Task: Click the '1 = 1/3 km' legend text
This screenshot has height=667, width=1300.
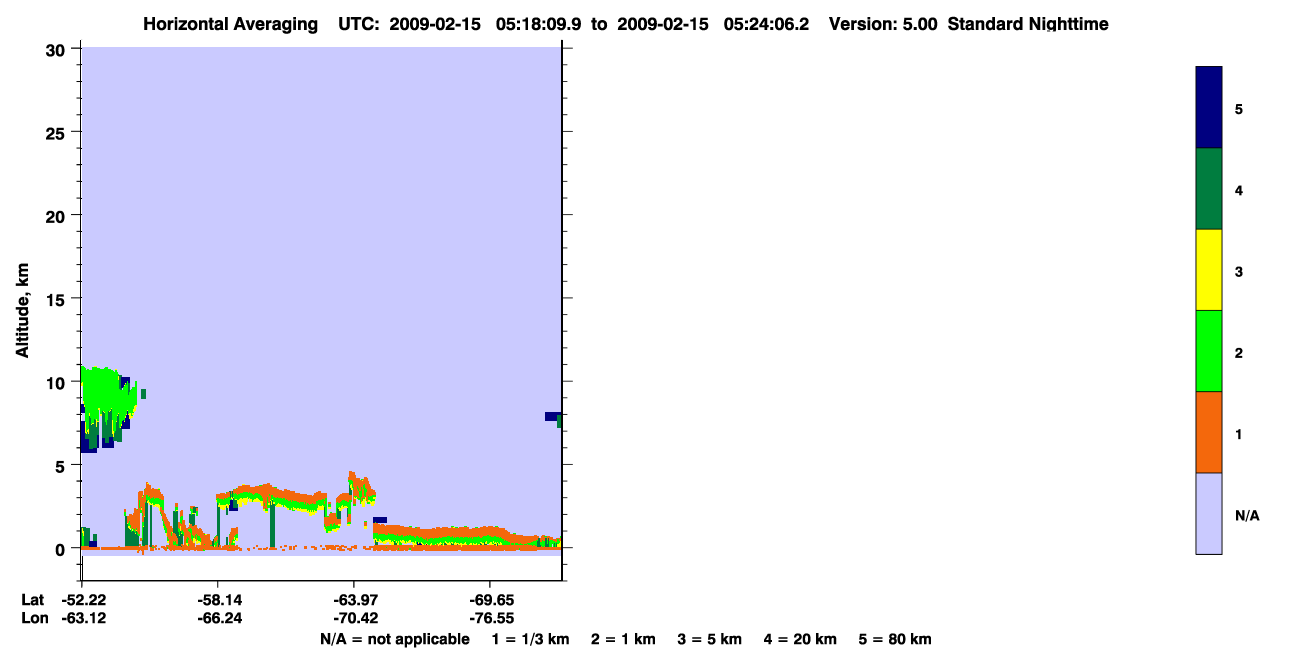Action: click(x=530, y=639)
